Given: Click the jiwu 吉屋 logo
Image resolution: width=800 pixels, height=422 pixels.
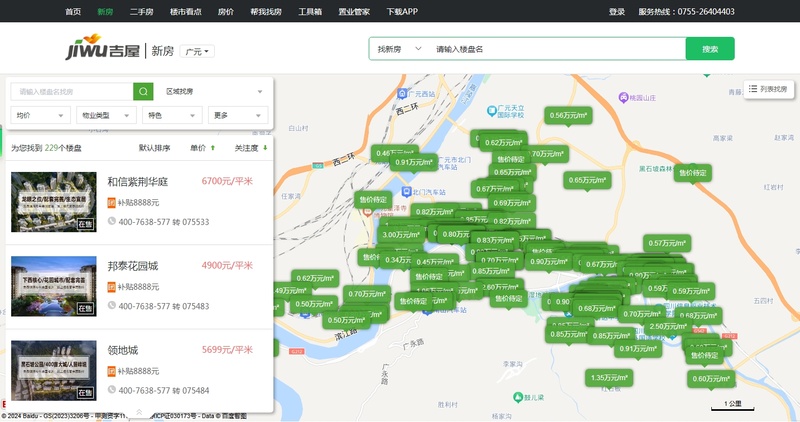Looking at the screenshot, I should [x=102, y=50].
